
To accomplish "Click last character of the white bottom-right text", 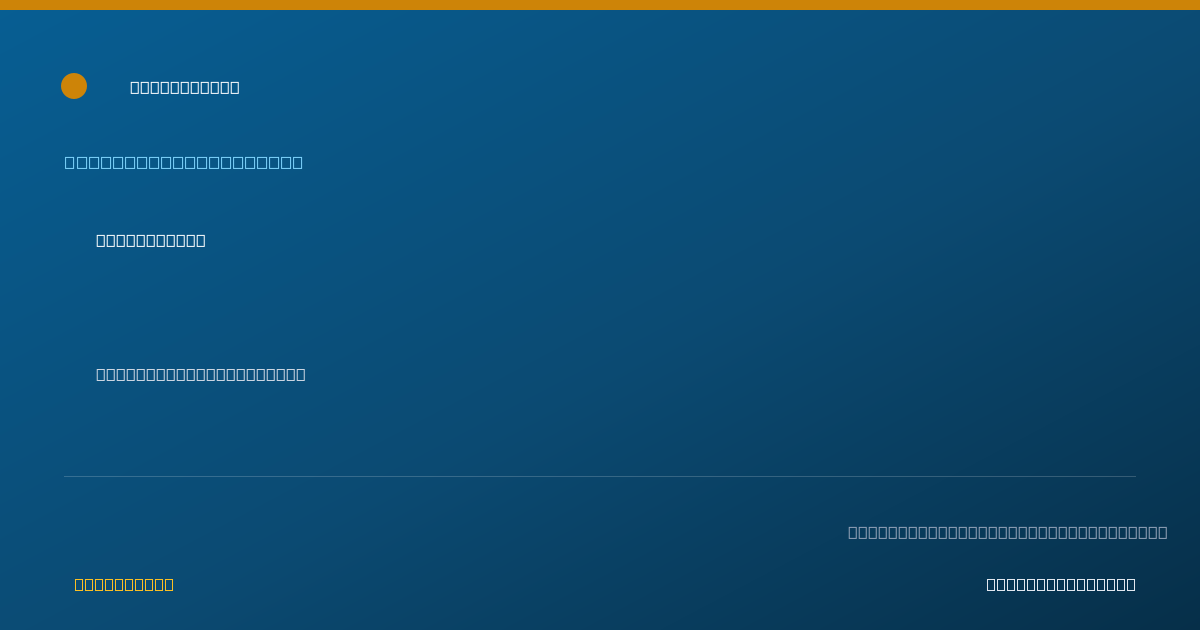I will [x=1131, y=584].
